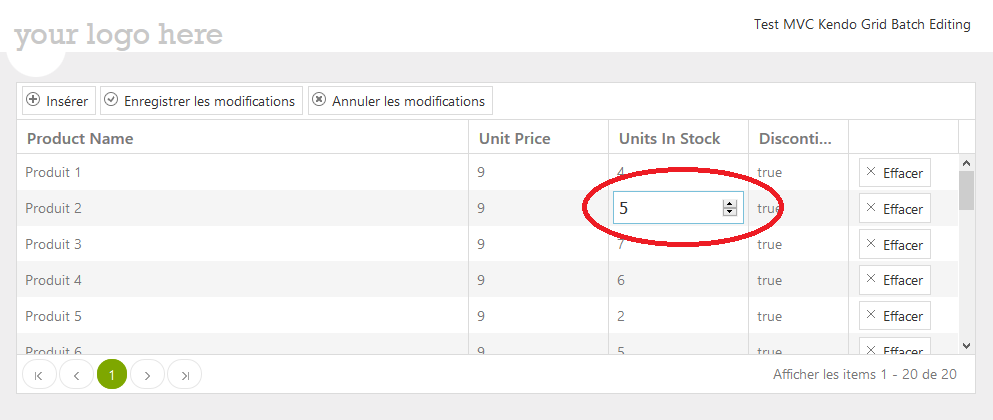Increase Units In Stock value with up arrow
993x420 pixels.
click(730, 204)
